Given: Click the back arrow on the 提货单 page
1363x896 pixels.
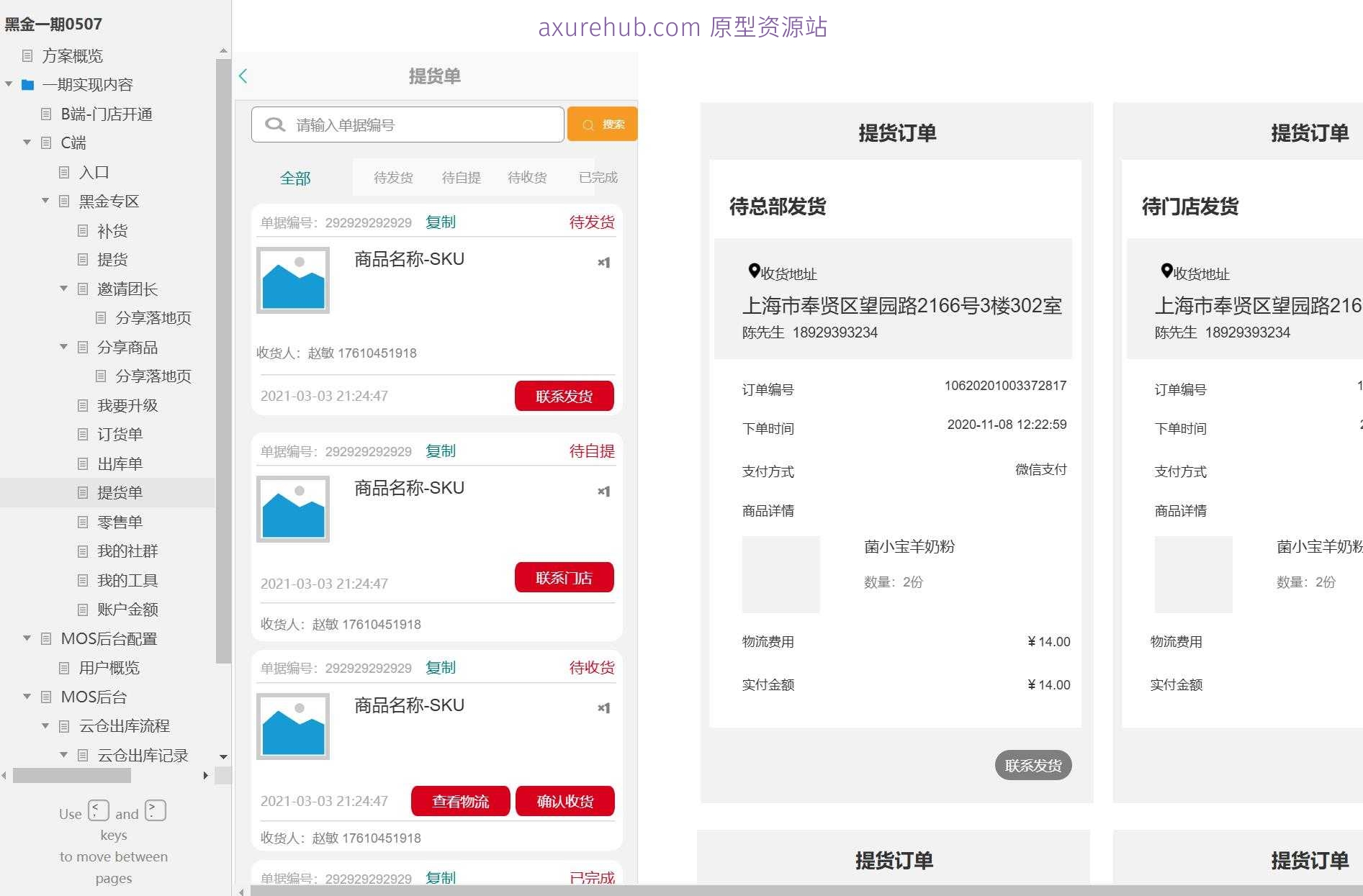Looking at the screenshot, I should coord(243,75).
